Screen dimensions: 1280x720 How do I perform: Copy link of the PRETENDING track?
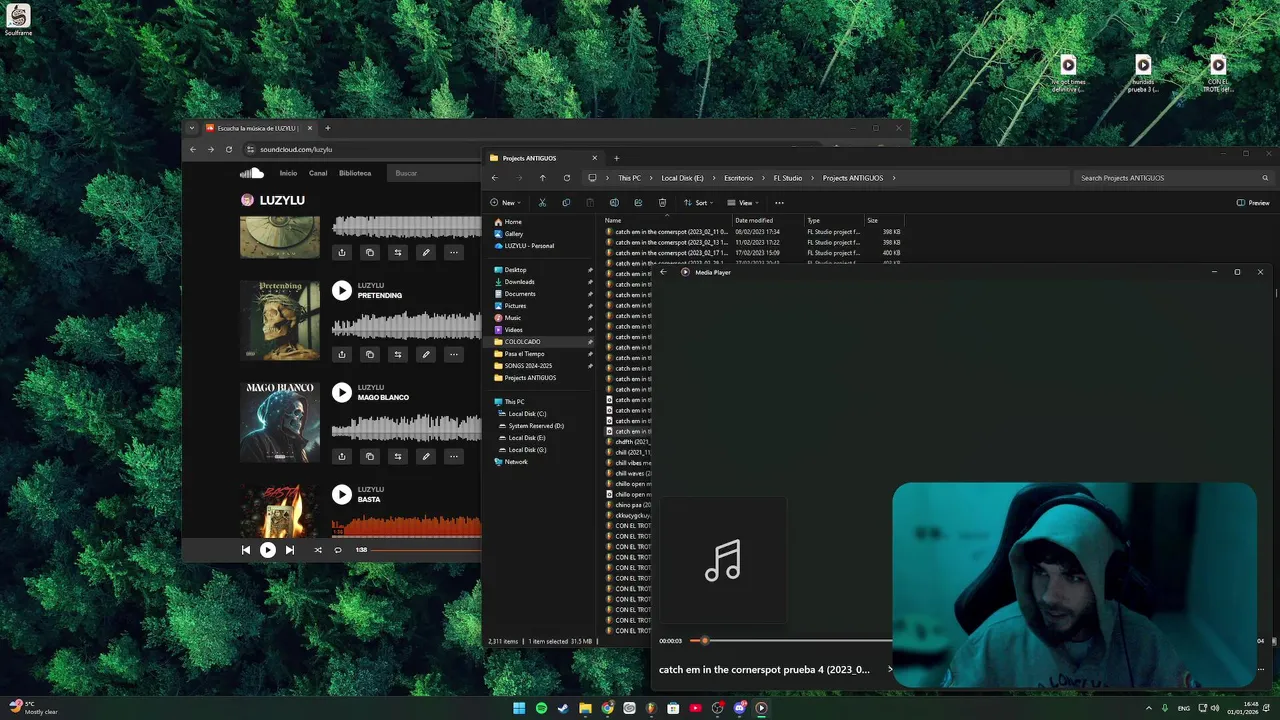pyautogui.click(x=370, y=354)
